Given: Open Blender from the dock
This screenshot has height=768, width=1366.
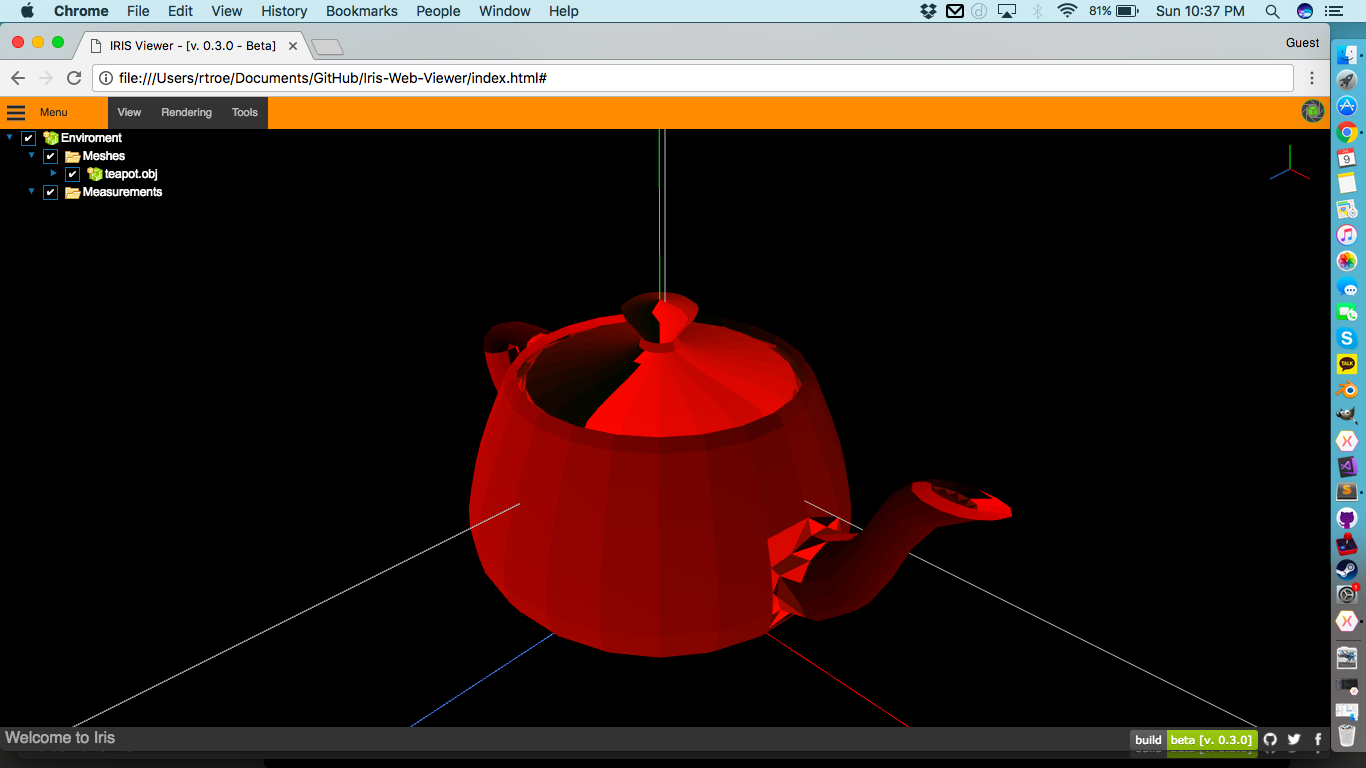Looking at the screenshot, I should (x=1347, y=389).
